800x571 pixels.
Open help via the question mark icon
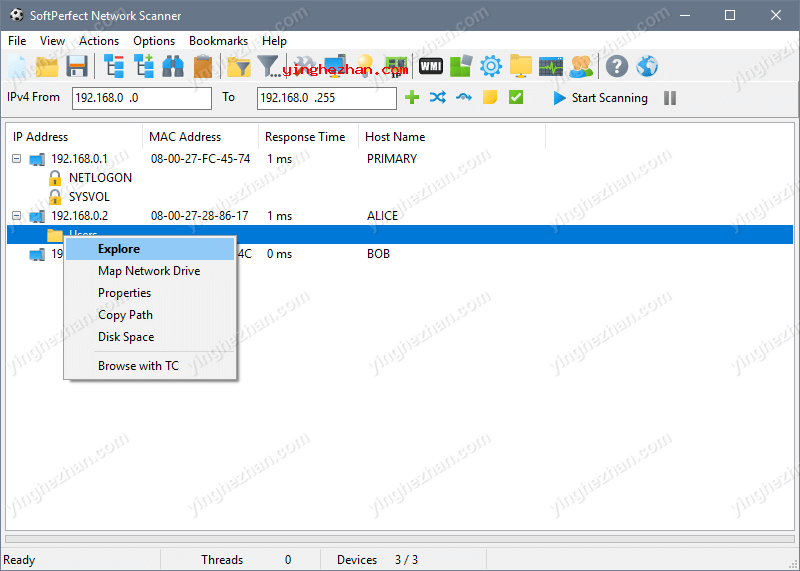pyautogui.click(x=617, y=66)
